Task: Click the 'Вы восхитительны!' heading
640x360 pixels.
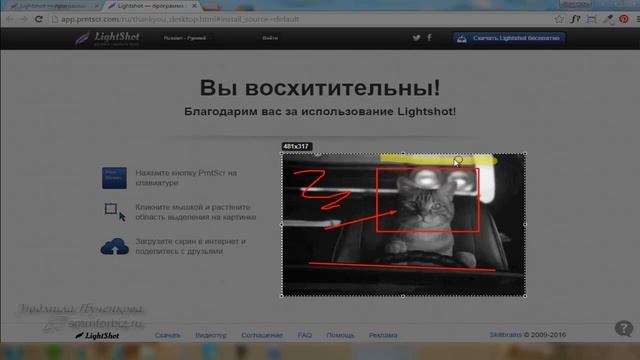Action: coord(320,88)
